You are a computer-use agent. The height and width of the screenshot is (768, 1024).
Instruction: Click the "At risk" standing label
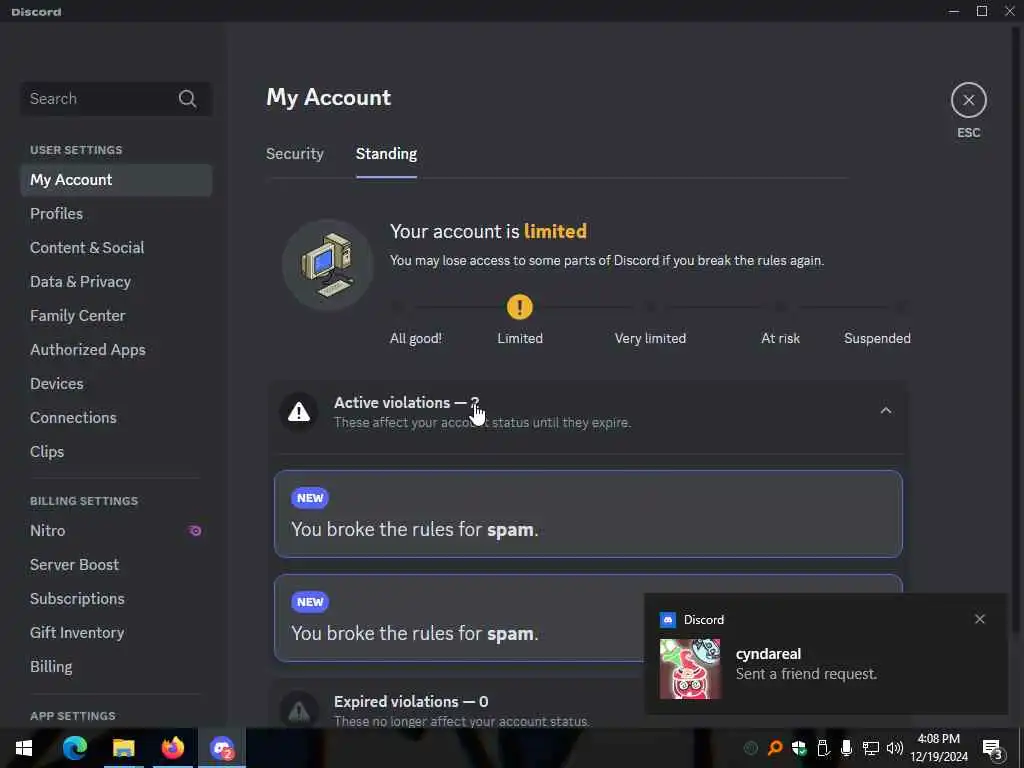coord(780,338)
